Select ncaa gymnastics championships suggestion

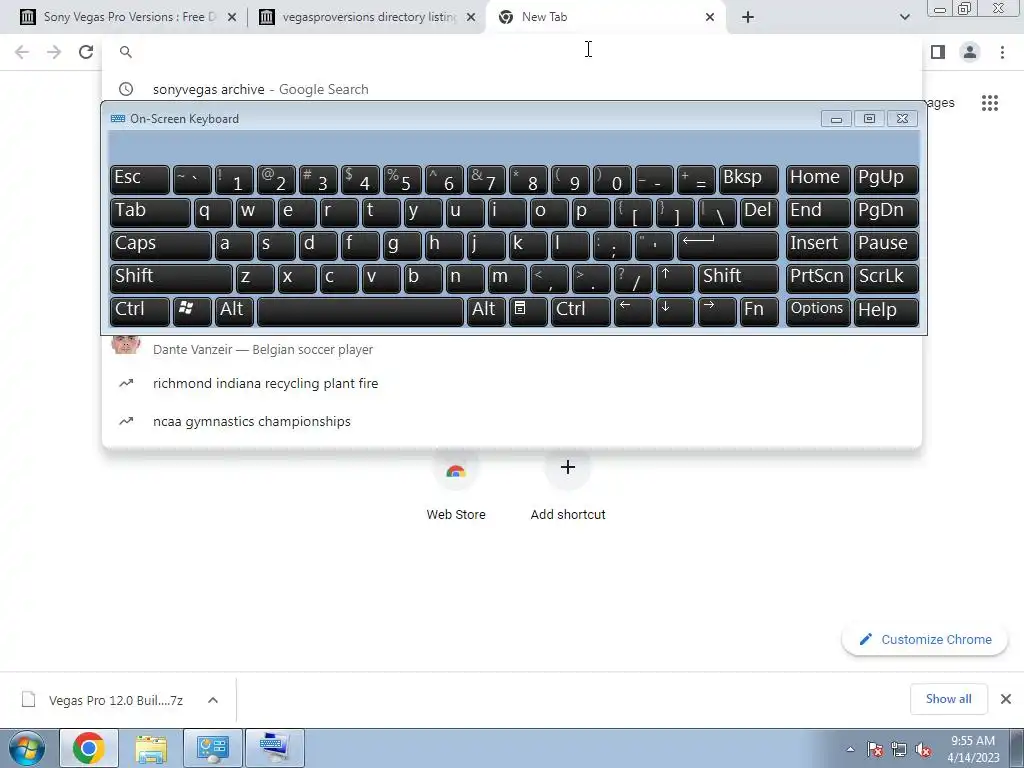coord(511,421)
